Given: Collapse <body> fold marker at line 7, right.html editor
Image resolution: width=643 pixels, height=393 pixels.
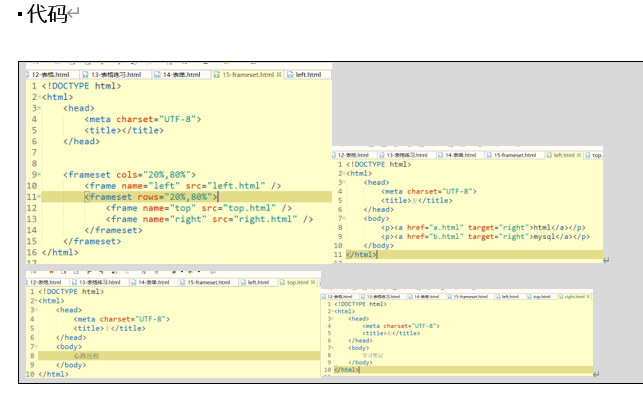Looking at the screenshot, I should (333, 347).
